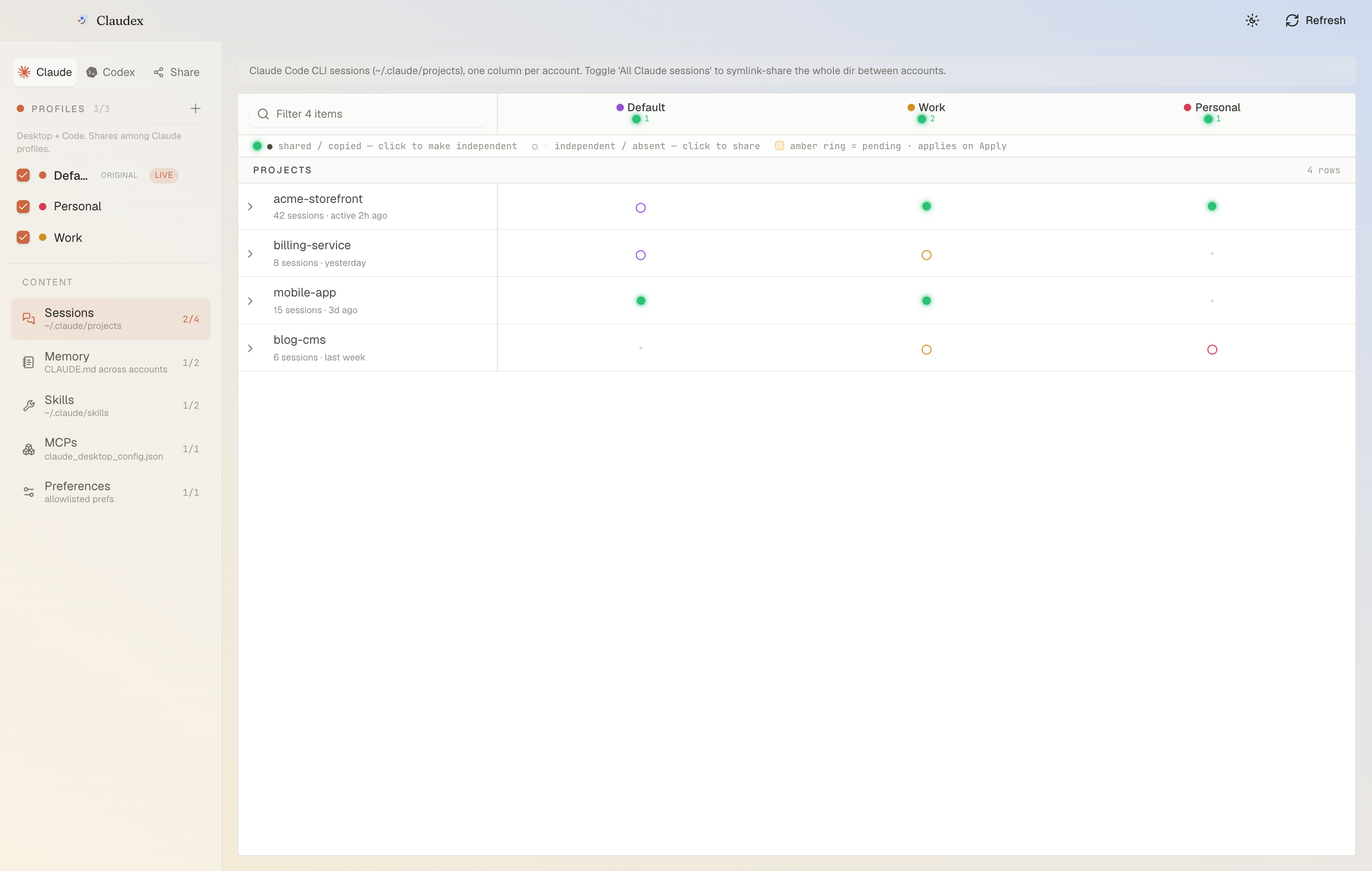Switch to the Codex tab
This screenshot has height=871, width=1372.
(110, 72)
